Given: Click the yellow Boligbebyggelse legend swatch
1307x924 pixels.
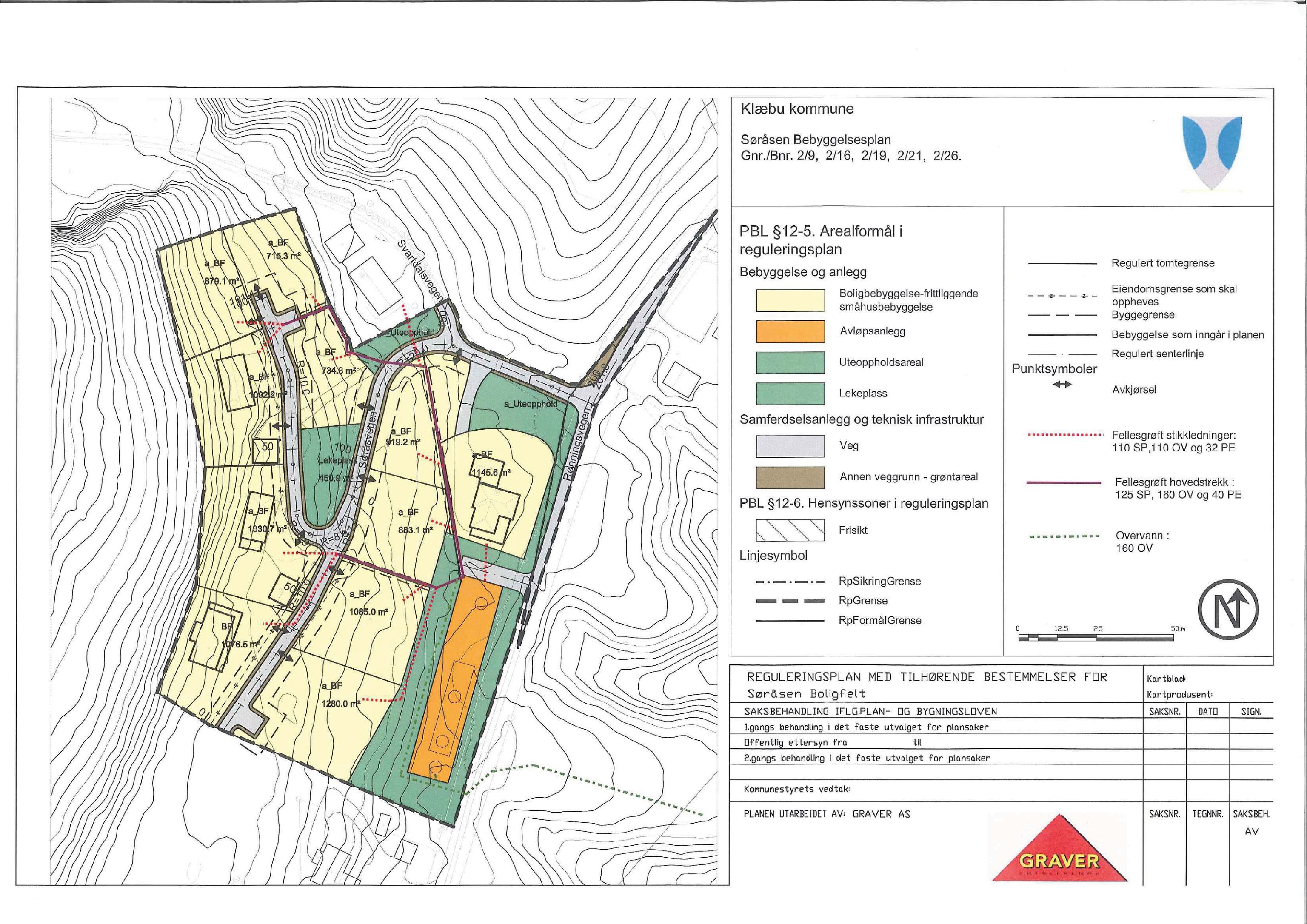Looking at the screenshot, I should tap(790, 301).
